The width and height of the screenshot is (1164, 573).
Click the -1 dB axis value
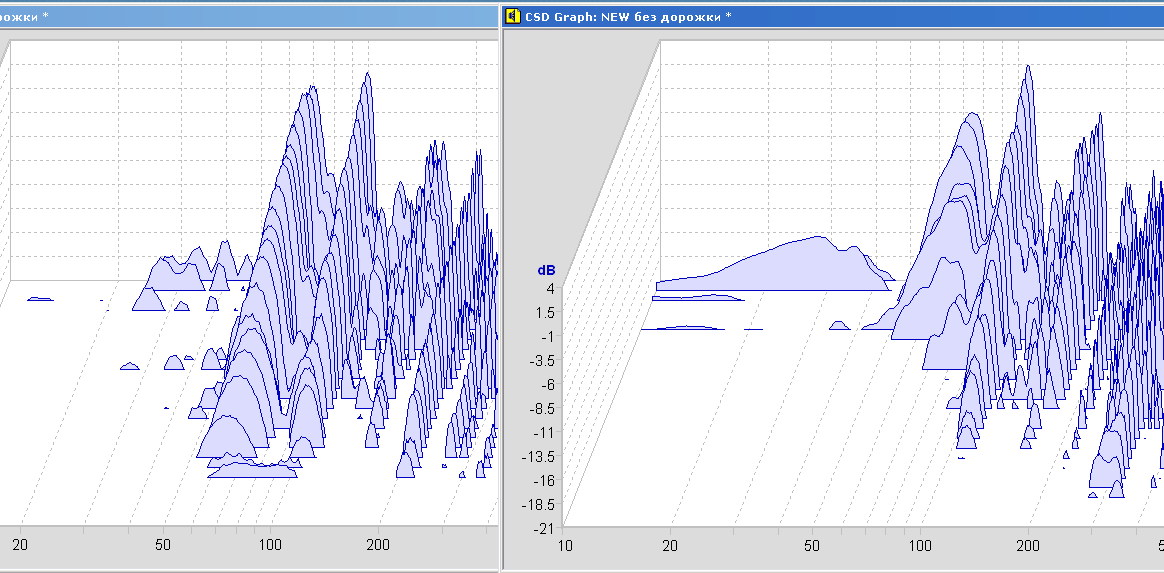(x=548, y=336)
